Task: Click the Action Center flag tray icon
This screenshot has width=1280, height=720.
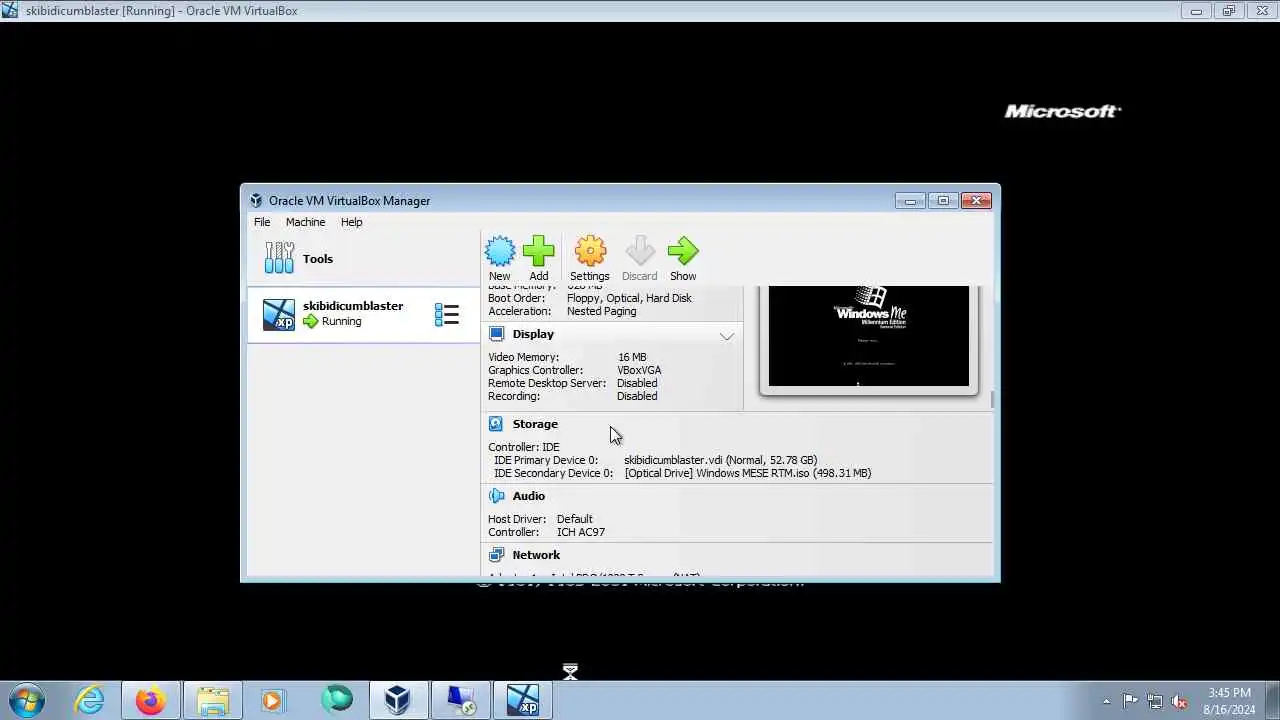Action: [x=1130, y=701]
